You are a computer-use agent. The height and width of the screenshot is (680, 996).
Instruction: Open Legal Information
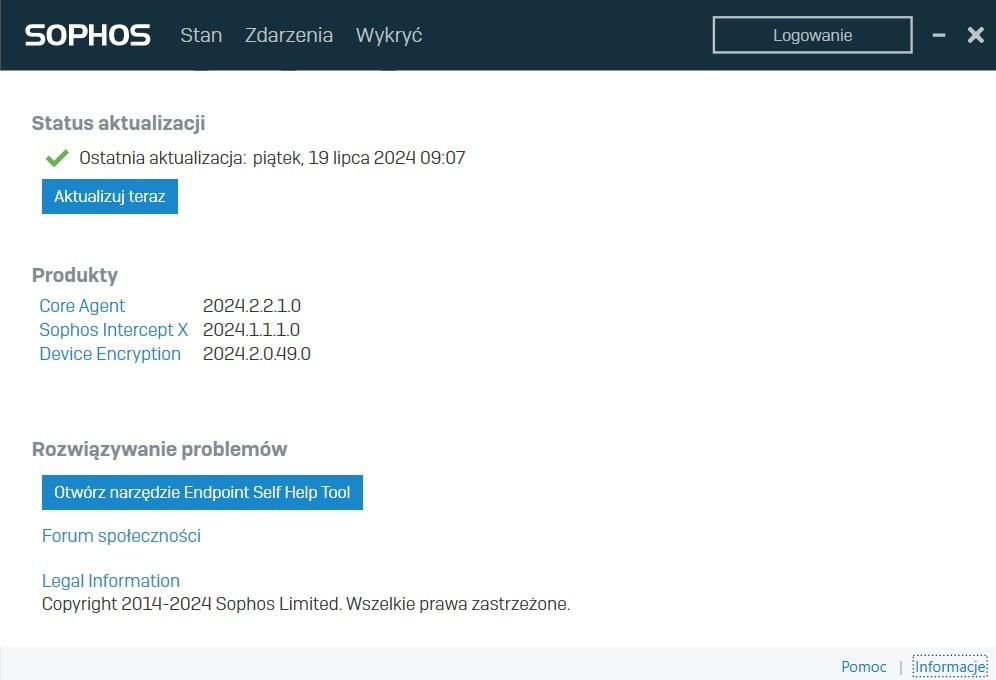click(x=110, y=580)
